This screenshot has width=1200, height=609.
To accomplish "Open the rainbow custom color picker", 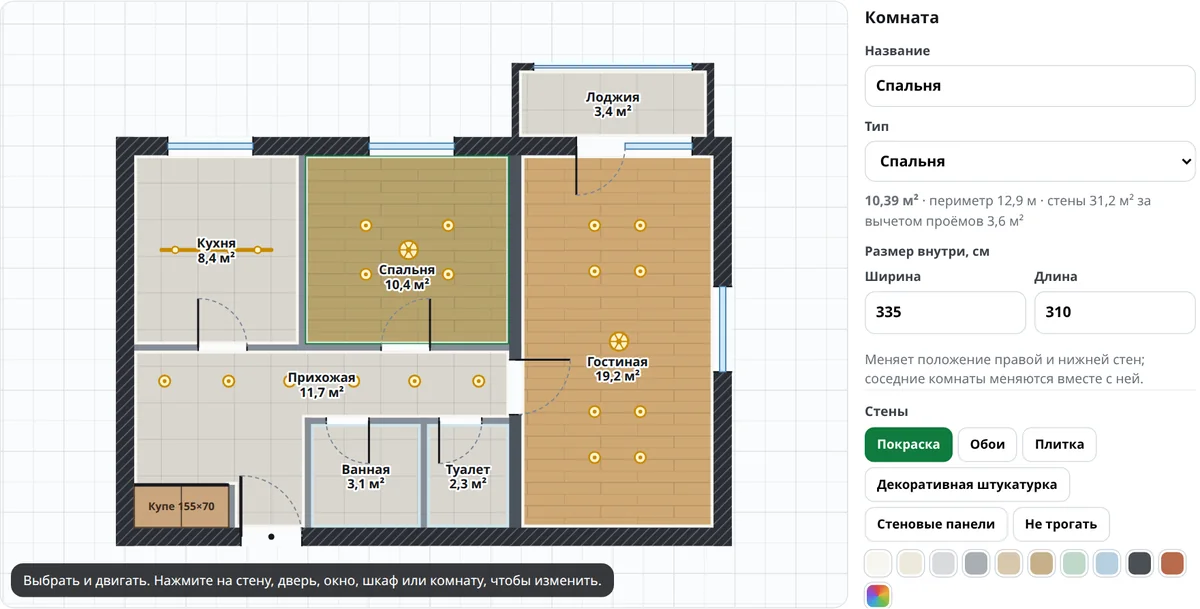I will coord(879,596).
